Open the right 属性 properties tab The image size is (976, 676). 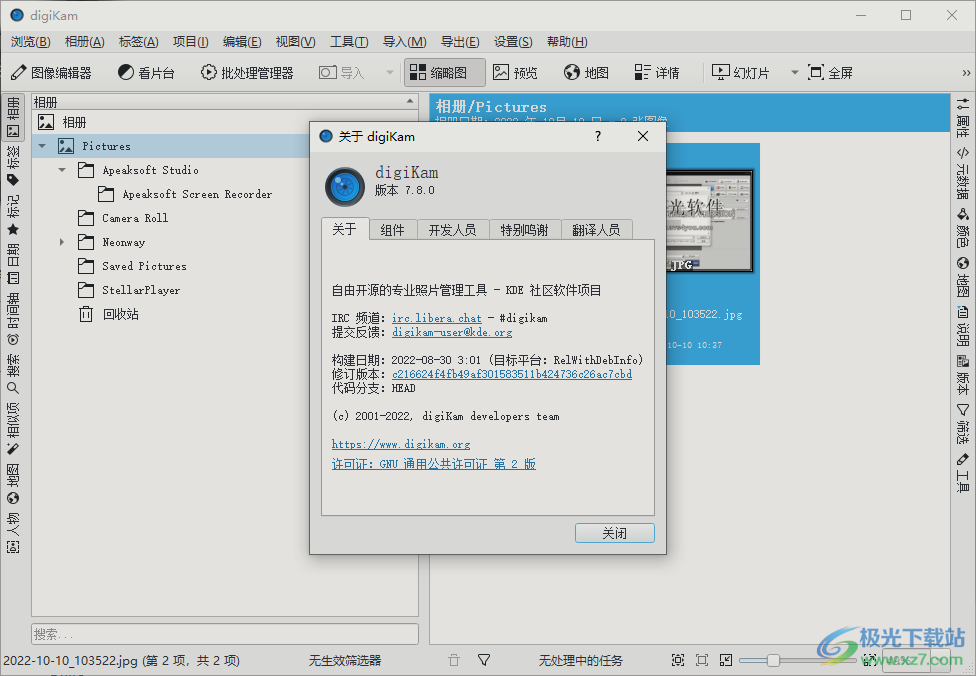(x=963, y=117)
